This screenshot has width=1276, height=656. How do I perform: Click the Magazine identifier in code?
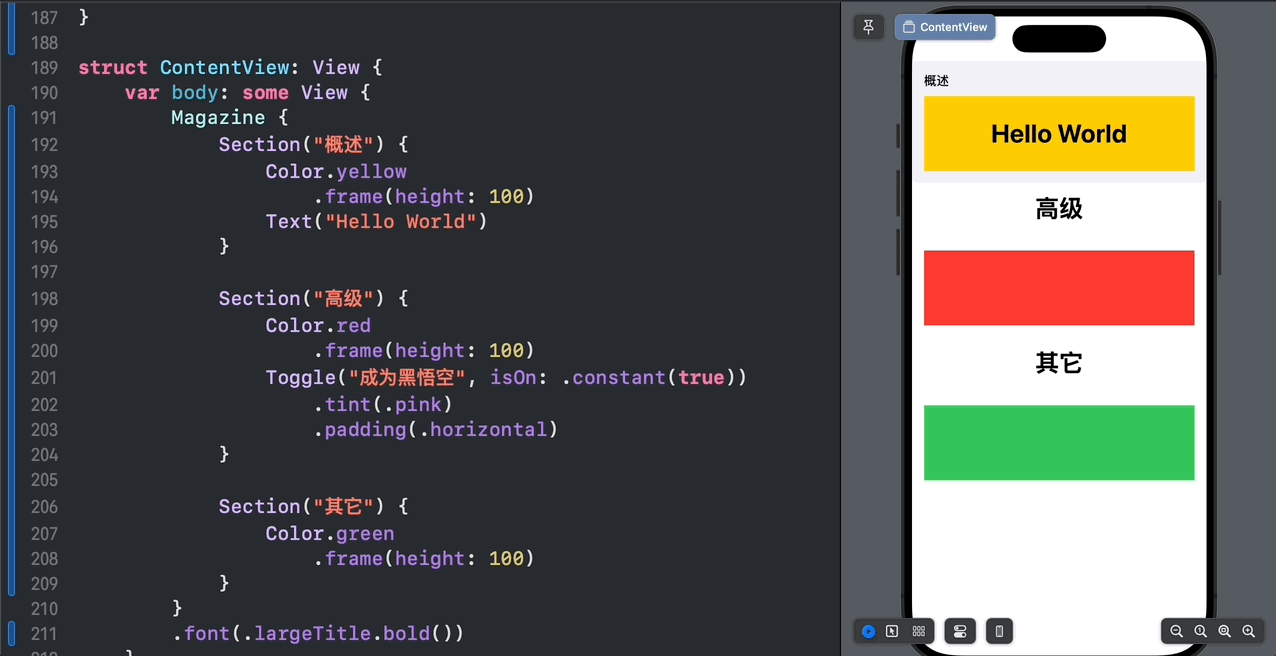click(x=217, y=118)
